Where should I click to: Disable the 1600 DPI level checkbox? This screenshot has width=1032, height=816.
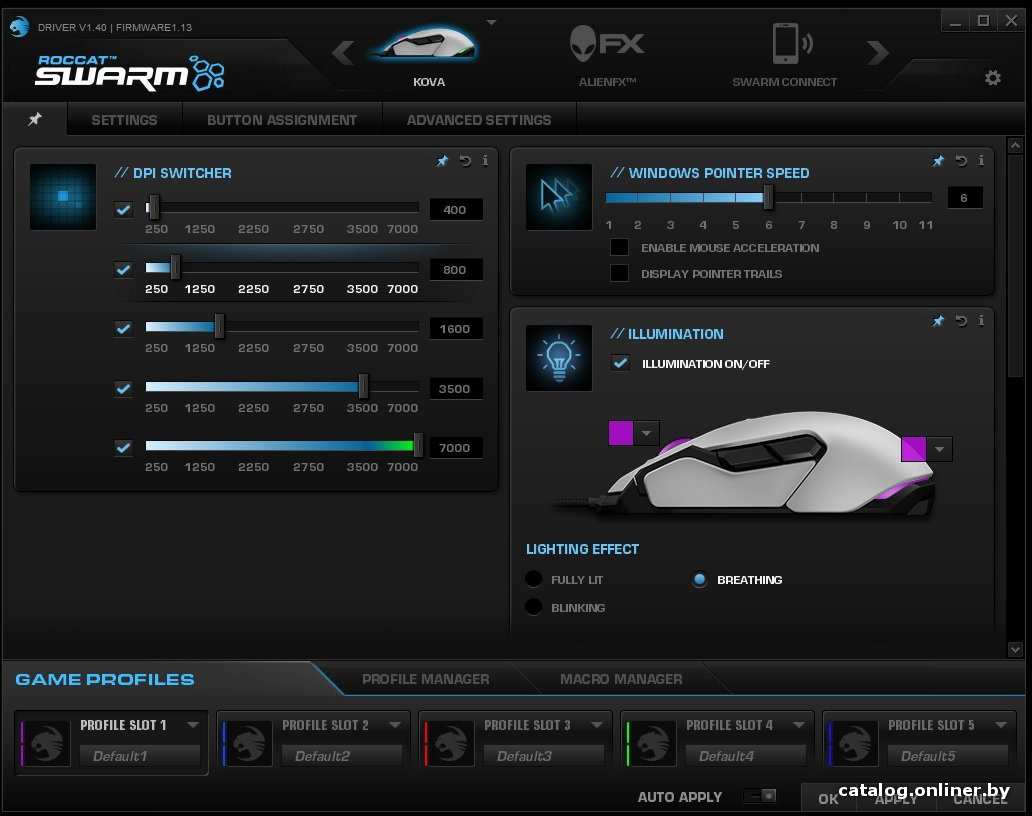123,328
